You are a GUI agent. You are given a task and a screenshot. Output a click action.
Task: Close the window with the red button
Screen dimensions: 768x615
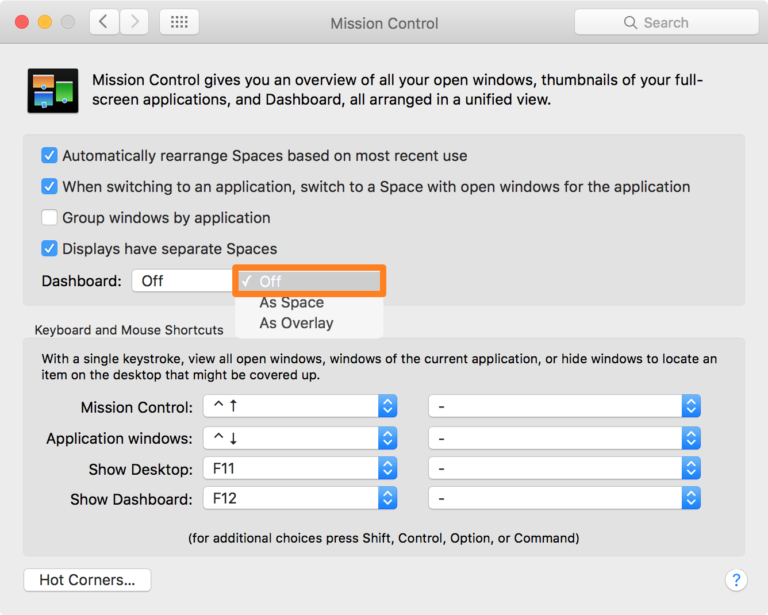[22, 22]
